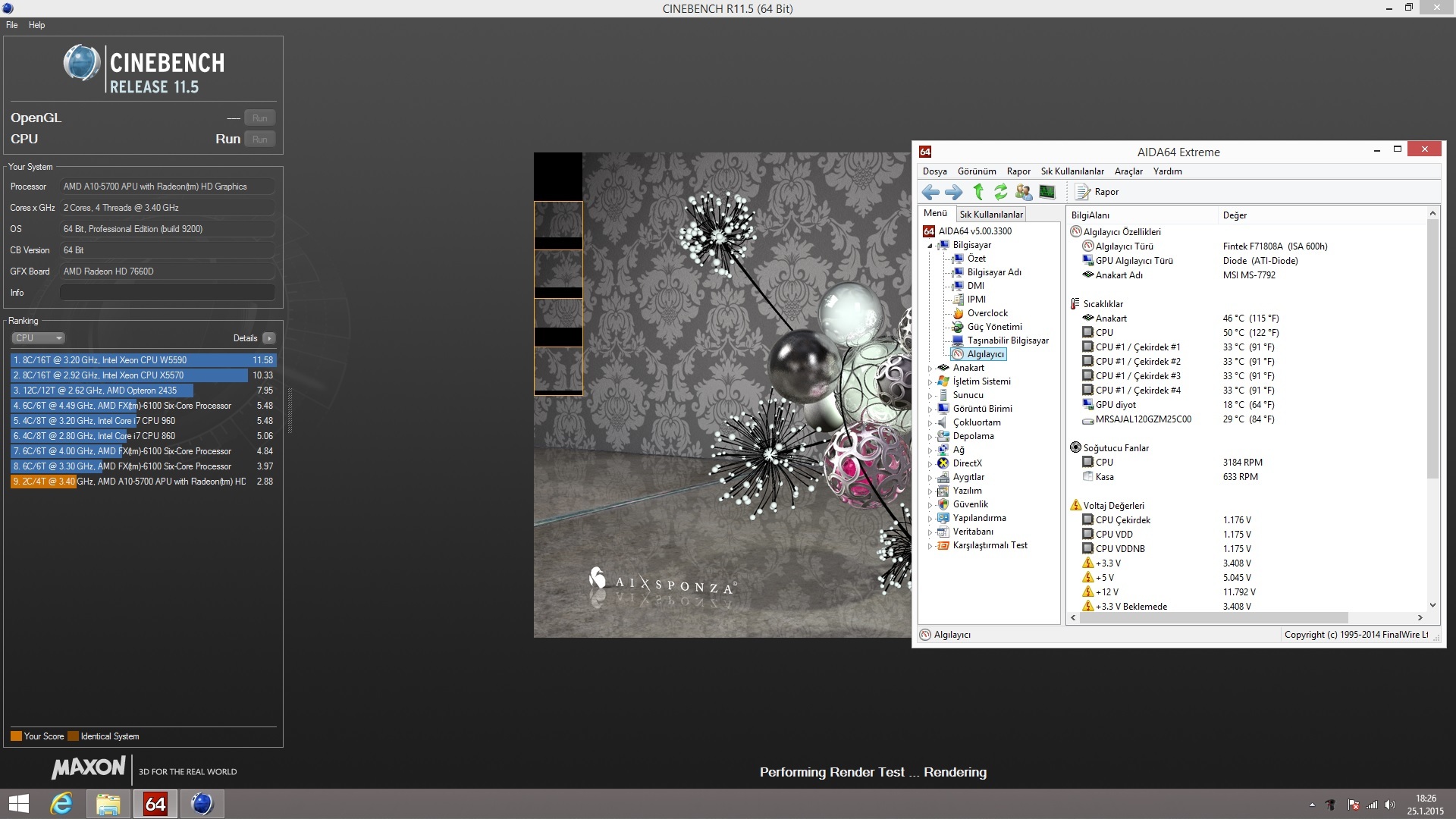The width and height of the screenshot is (1456, 819).
Task: Click the Soğutucu Fanlar section icon
Action: tap(1075, 448)
